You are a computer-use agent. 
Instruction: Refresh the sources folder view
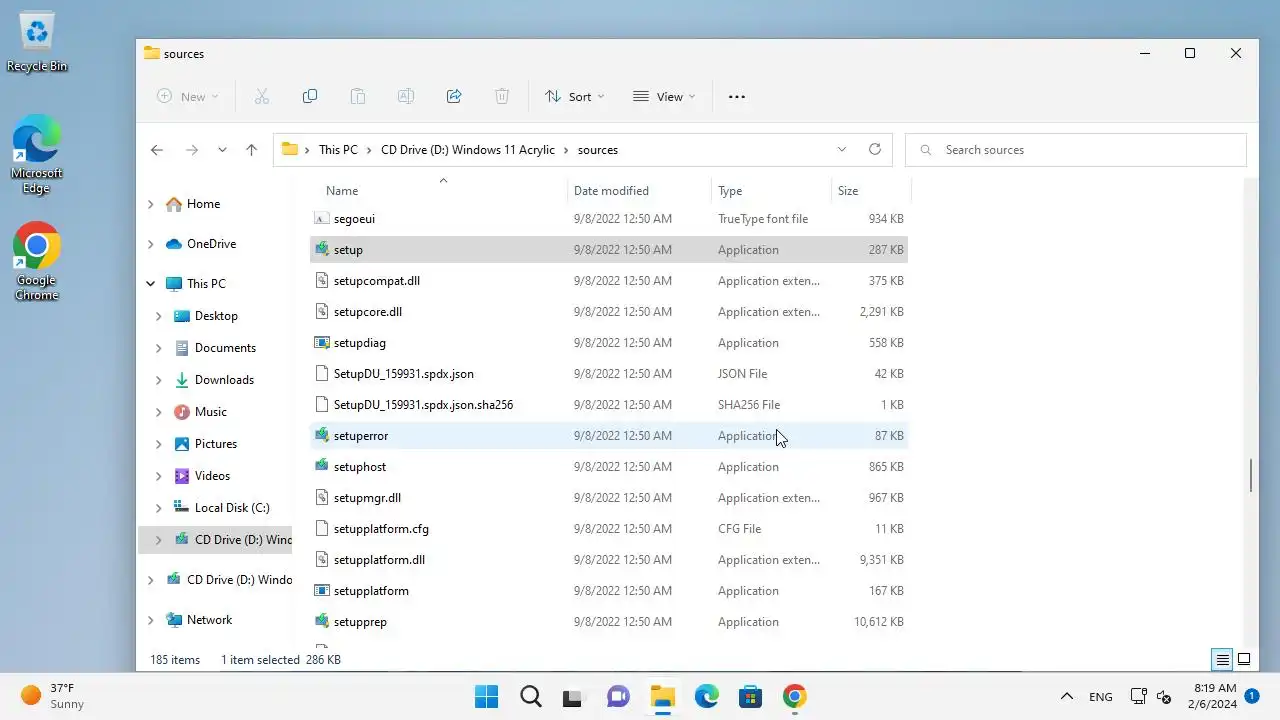pyautogui.click(x=875, y=149)
